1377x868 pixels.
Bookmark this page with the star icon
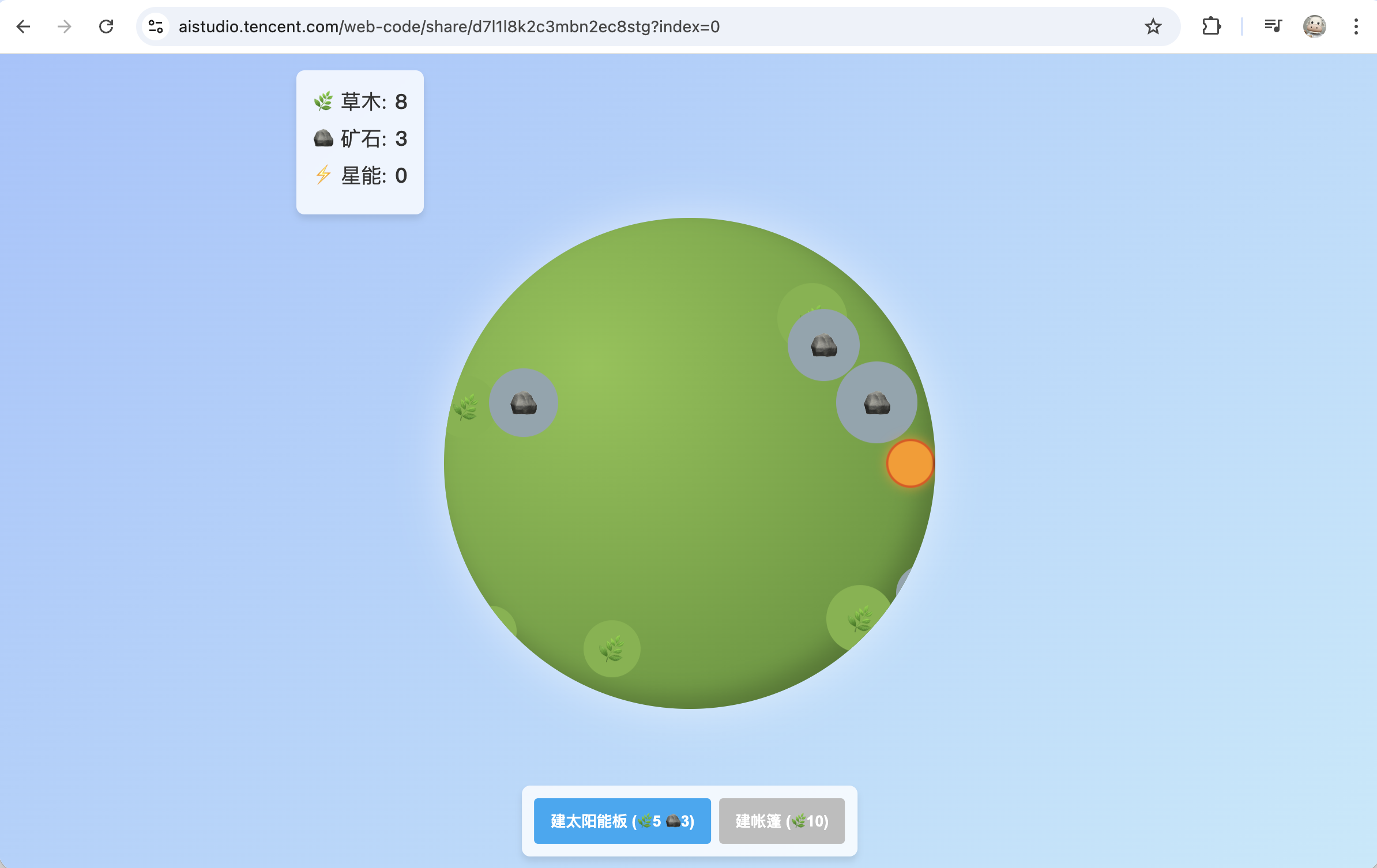(1153, 27)
